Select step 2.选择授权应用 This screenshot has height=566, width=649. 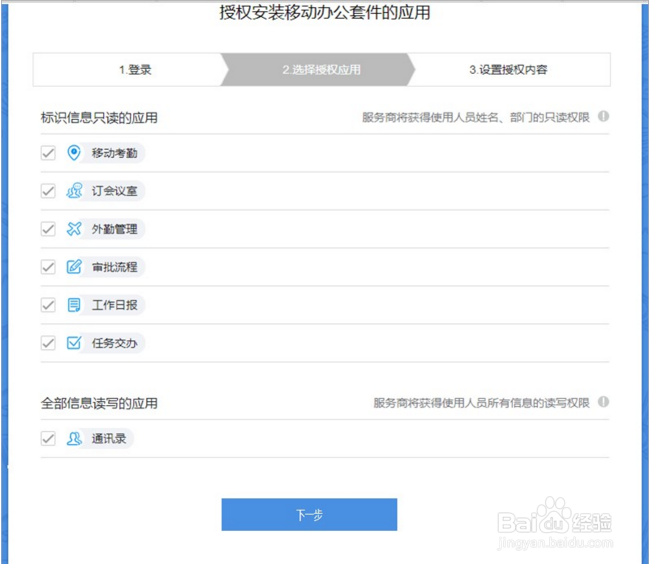[x=318, y=70]
